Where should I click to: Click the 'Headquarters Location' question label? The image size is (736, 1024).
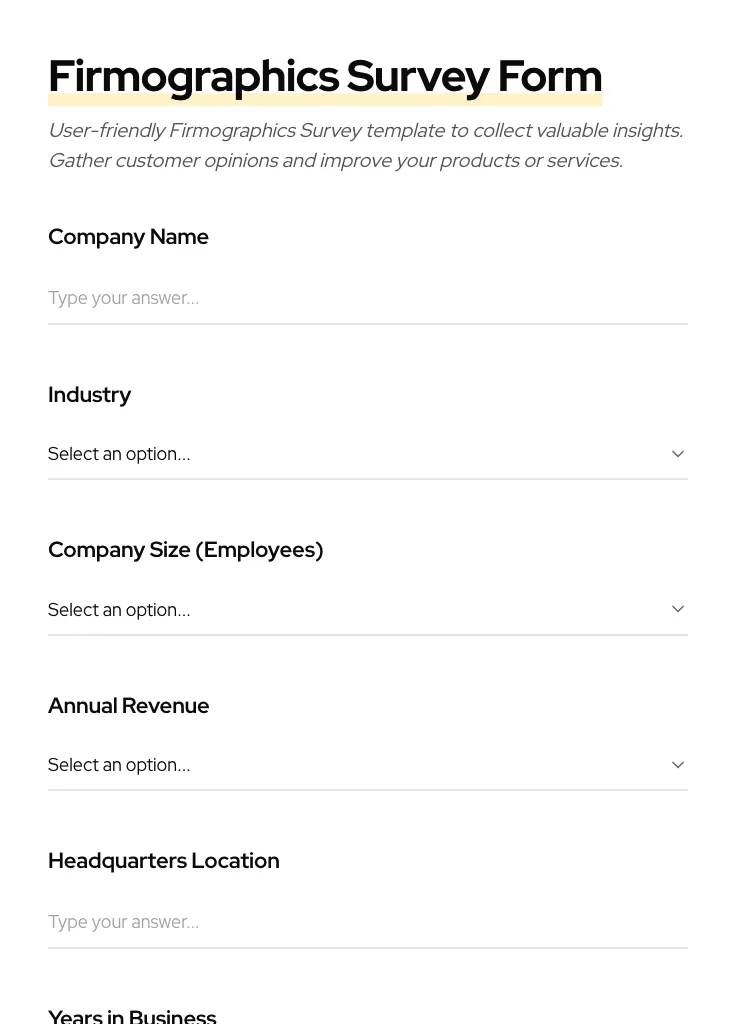click(163, 861)
